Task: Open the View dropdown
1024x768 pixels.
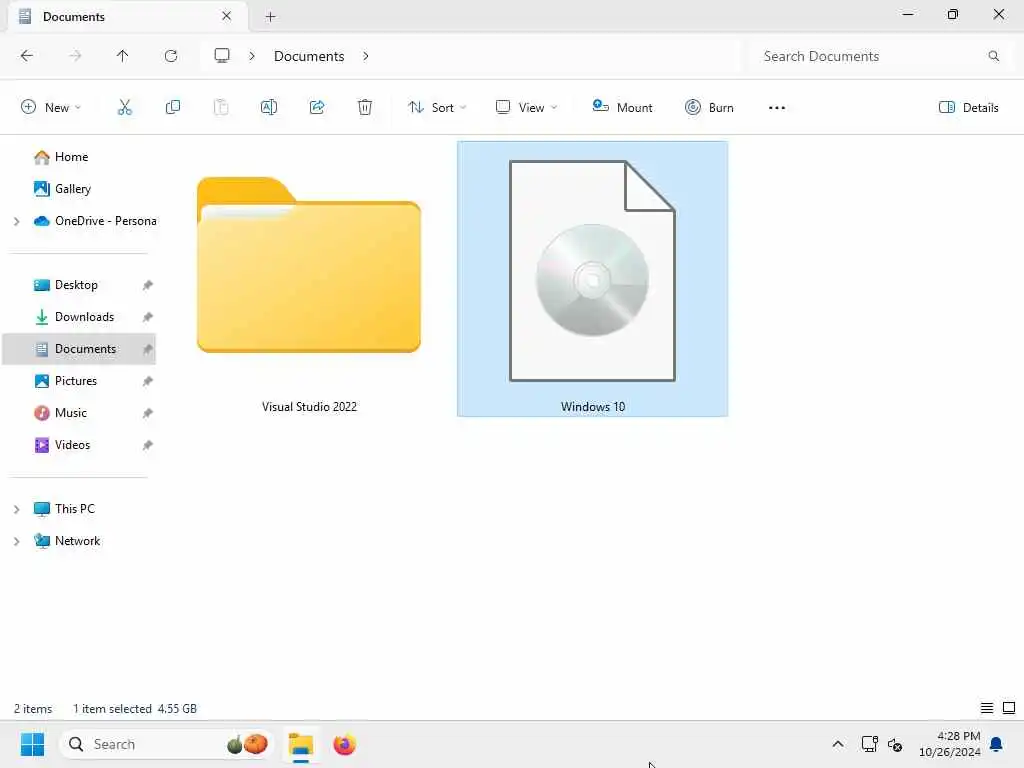Action: [x=526, y=107]
